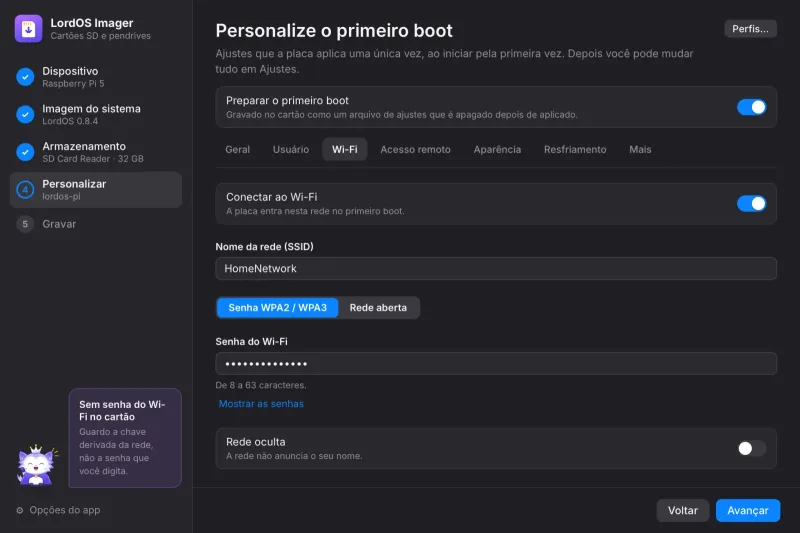Image resolution: width=800 pixels, height=533 pixels.
Task: Select the Rede aberta option
Action: coord(378,308)
